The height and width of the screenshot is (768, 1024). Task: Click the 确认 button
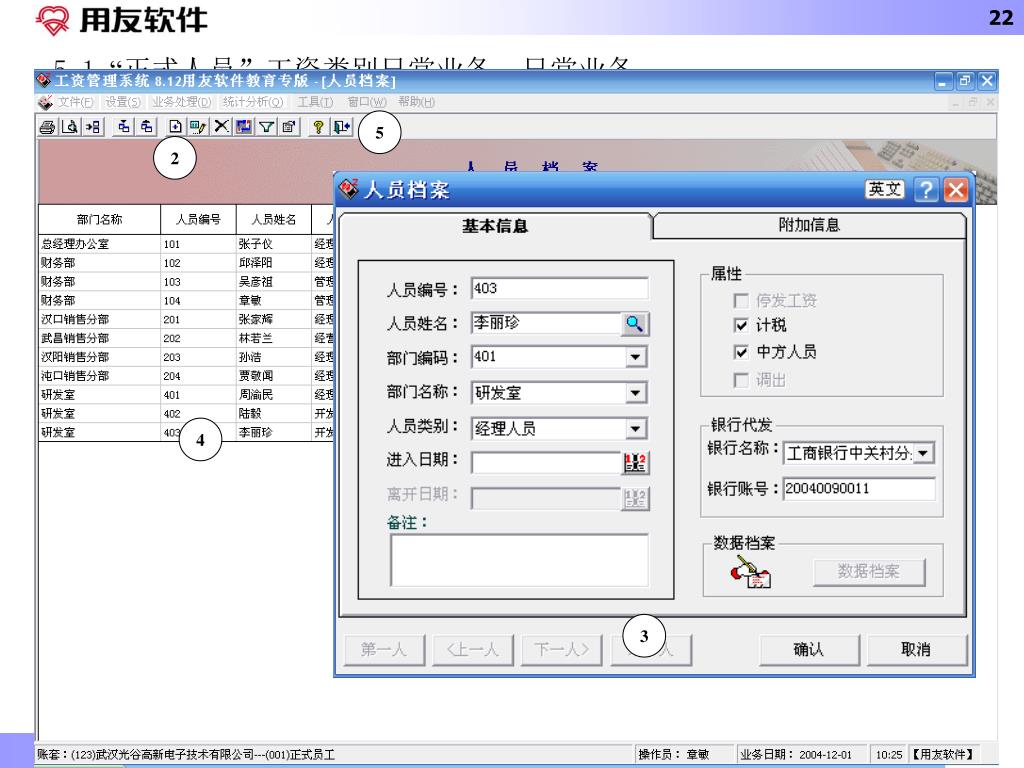[809, 649]
